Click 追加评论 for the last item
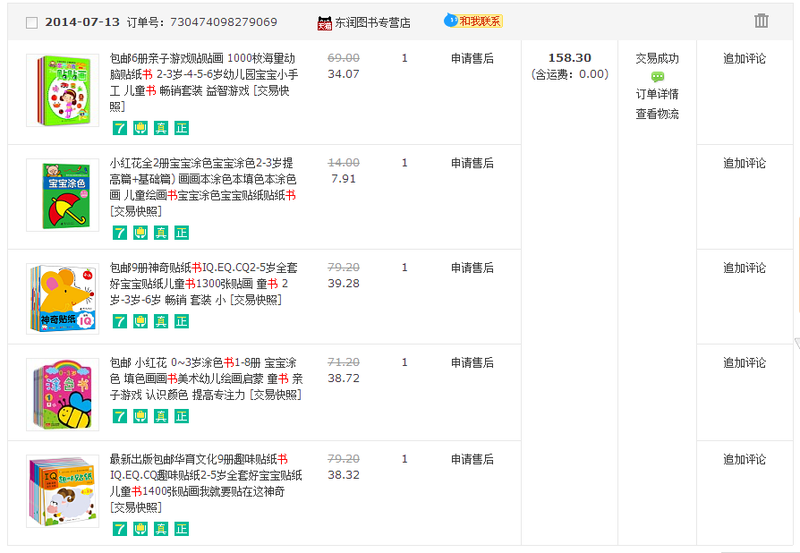The image size is (800, 553). pos(744,460)
